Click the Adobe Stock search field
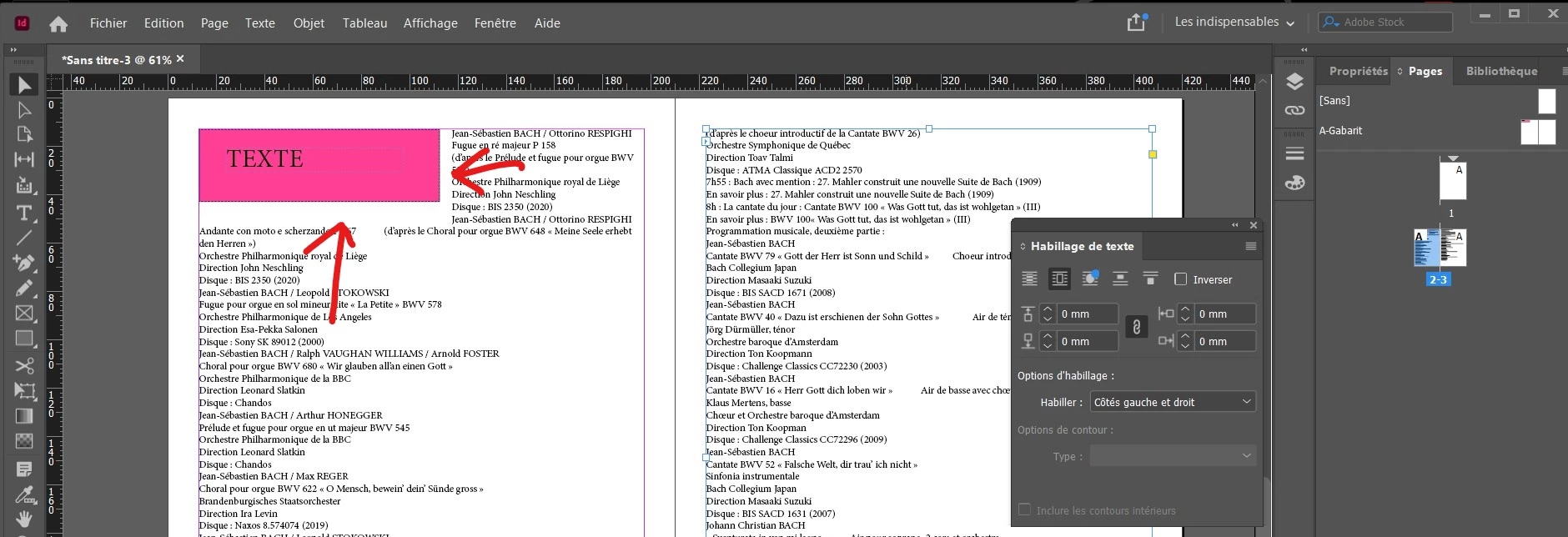This screenshot has height=537, width=1568. click(1385, 23)
